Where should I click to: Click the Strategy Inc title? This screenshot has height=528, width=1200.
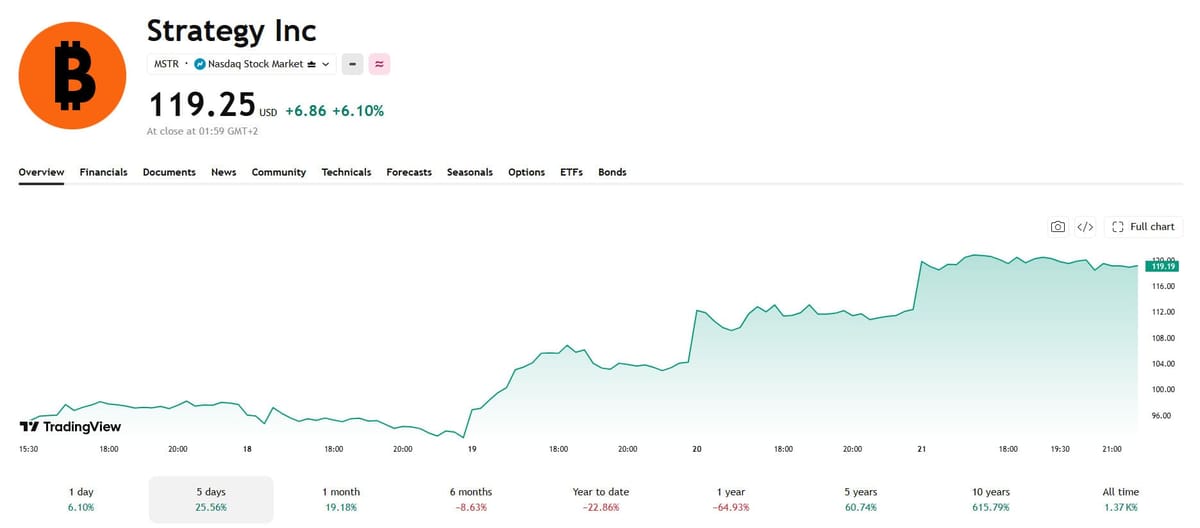coord(232,30)
